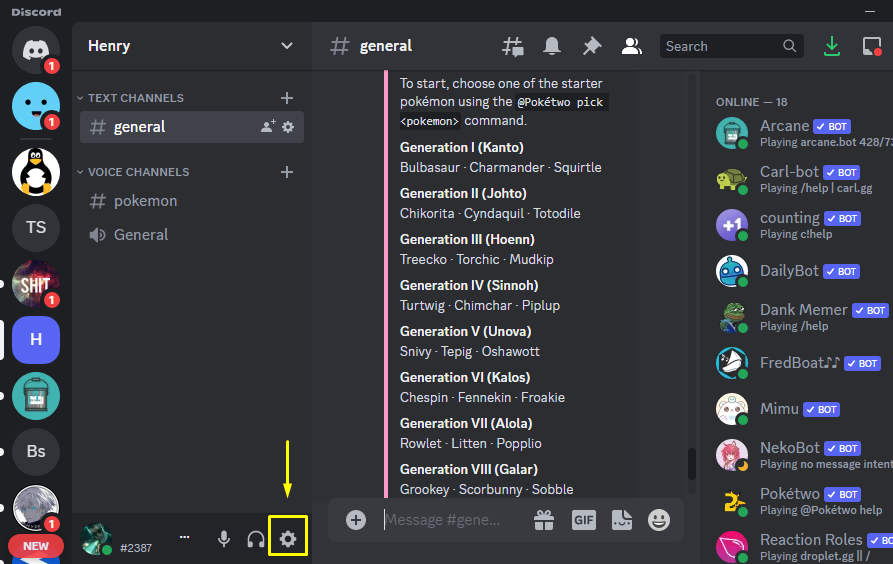Show pinned messages
Screen dimensions: 893x564
(592, 46)
